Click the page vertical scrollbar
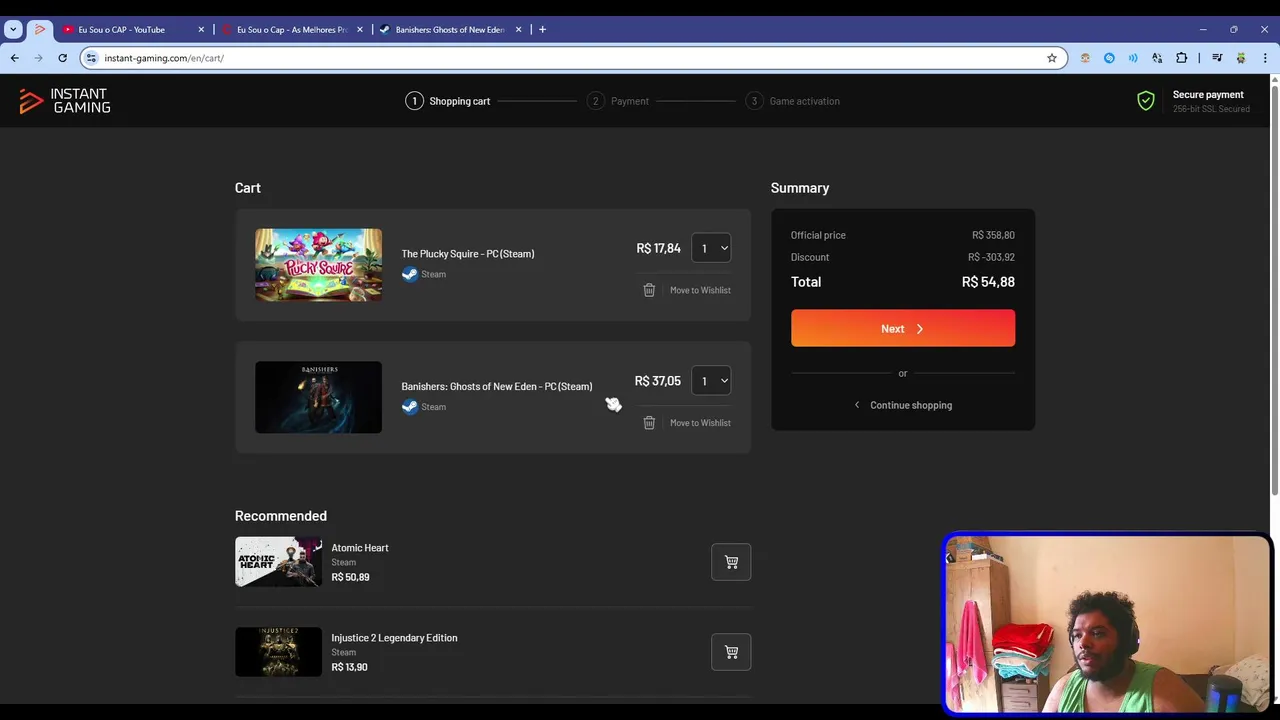Viewport: 1280px width, 720px height. pyautogui.click(x=1274, y=290)
